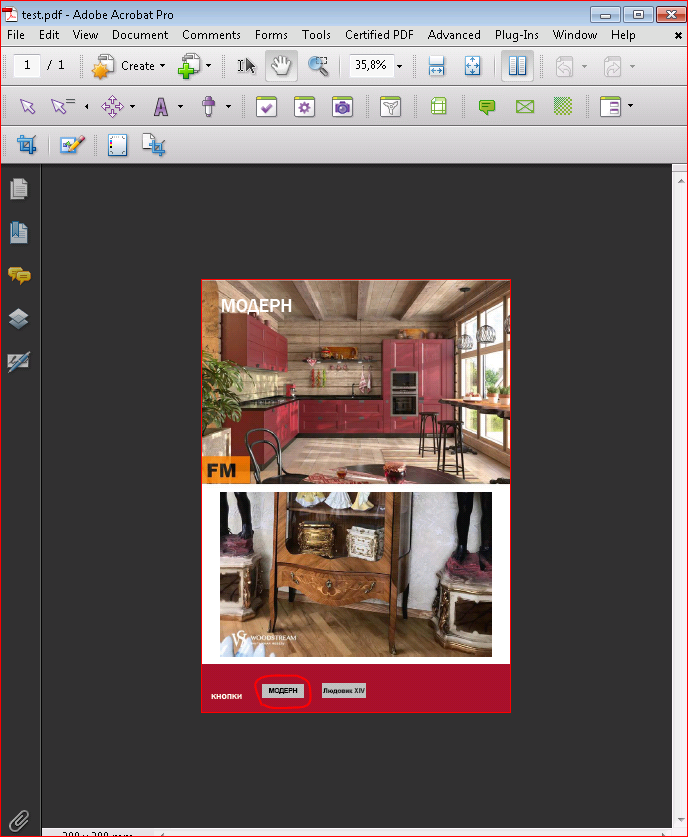Click the Combine Files icon
Image resolution: width=688 pixels, height=837 pixels.
tap(189, 66)
